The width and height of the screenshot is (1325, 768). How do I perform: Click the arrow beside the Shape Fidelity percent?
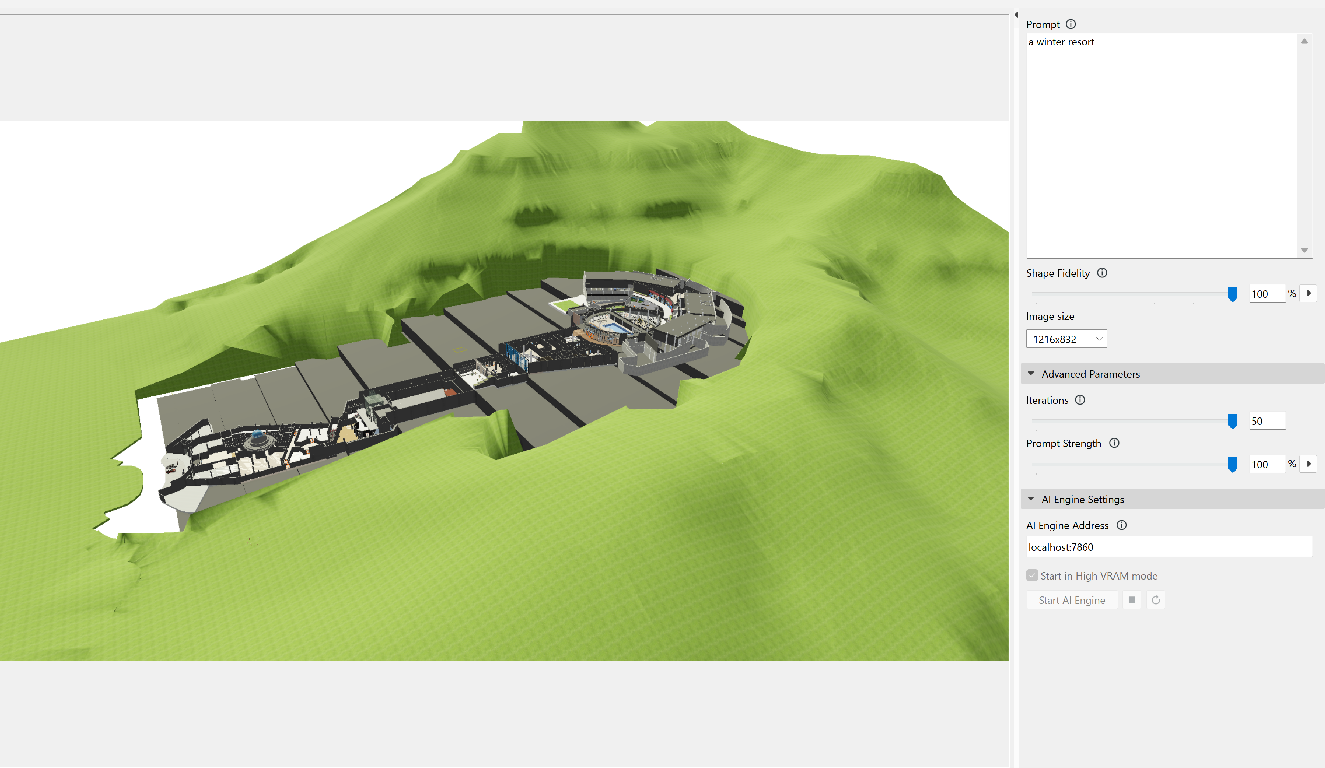[x=1309, y=294]
